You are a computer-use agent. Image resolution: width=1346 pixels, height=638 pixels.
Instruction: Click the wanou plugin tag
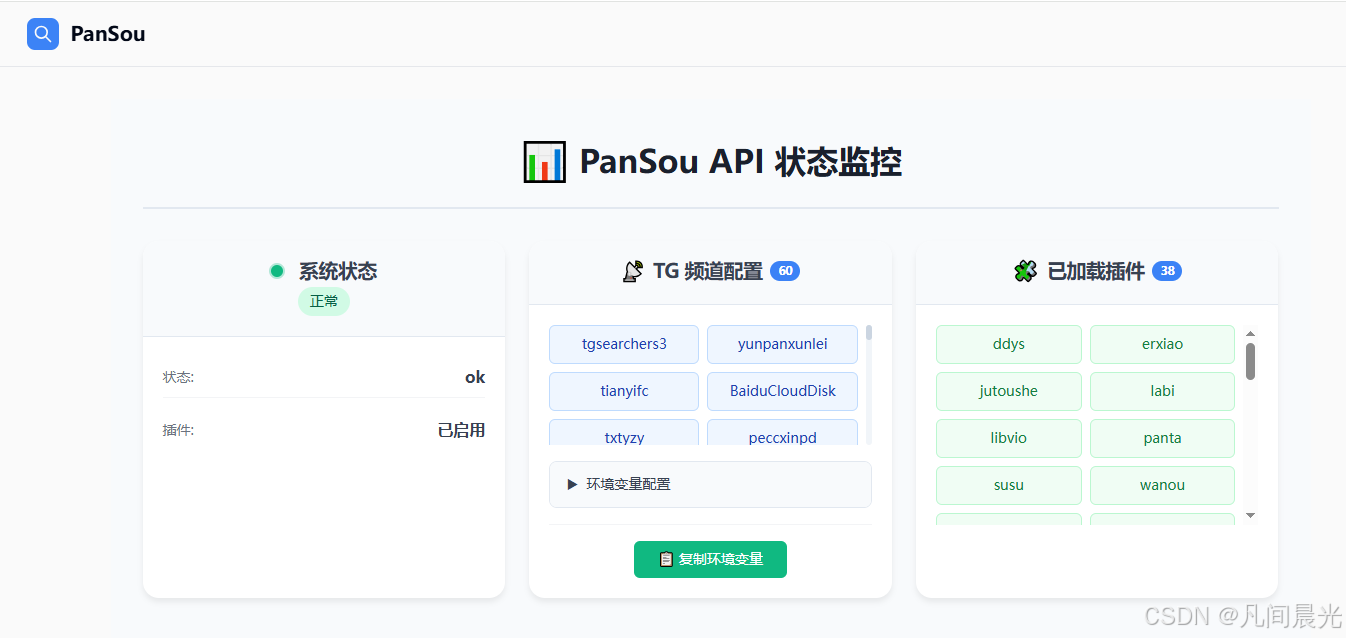tap(1162, 485)
